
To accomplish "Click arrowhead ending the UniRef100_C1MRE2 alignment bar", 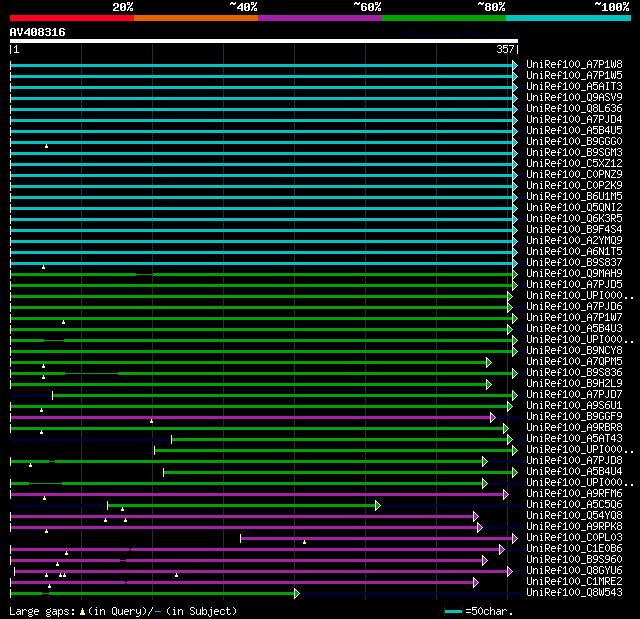I will pos(476,583).
